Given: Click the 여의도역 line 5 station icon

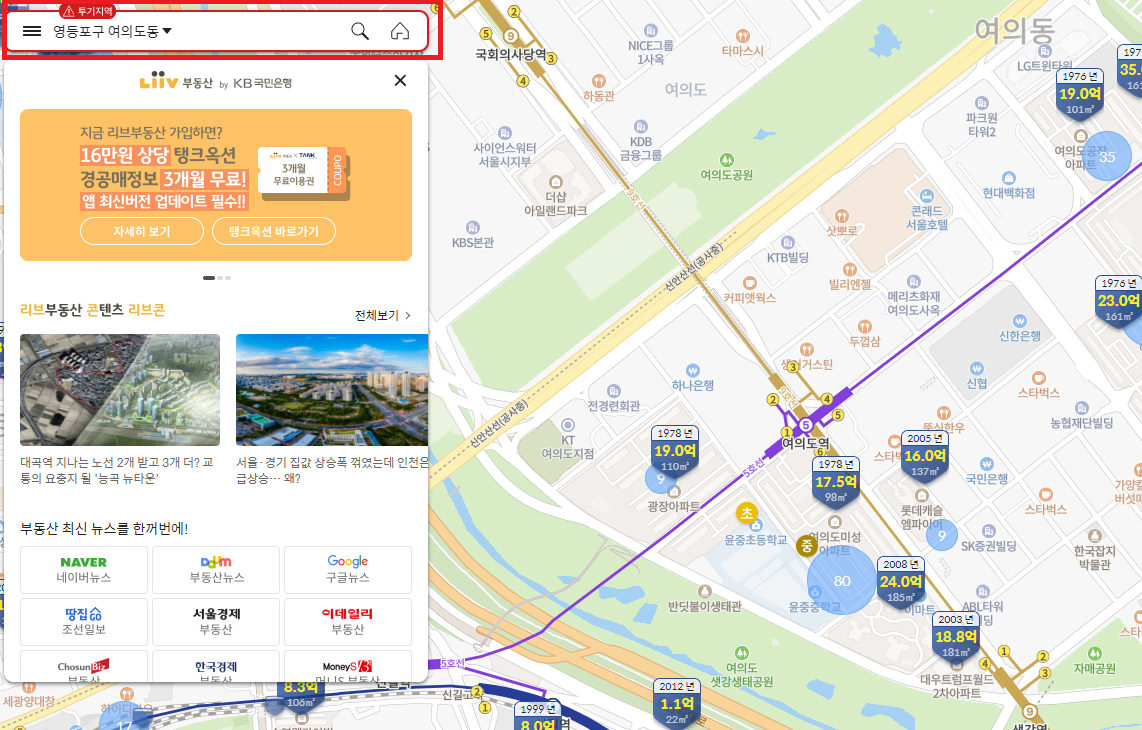Looking at the screenshot, I should (x=806, y=425).
